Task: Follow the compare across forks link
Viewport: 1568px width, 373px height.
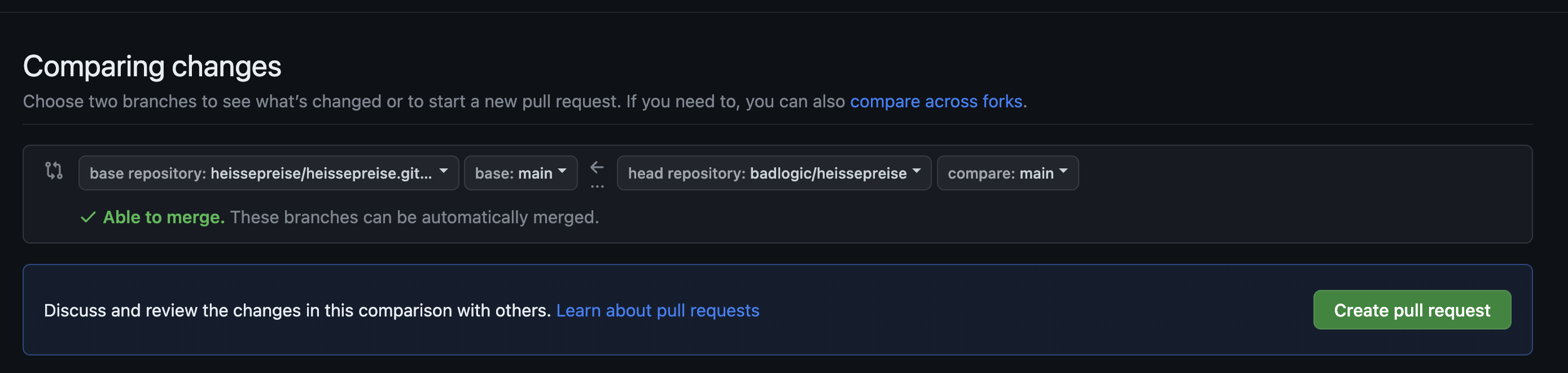Action: click(x=936, y=101)
